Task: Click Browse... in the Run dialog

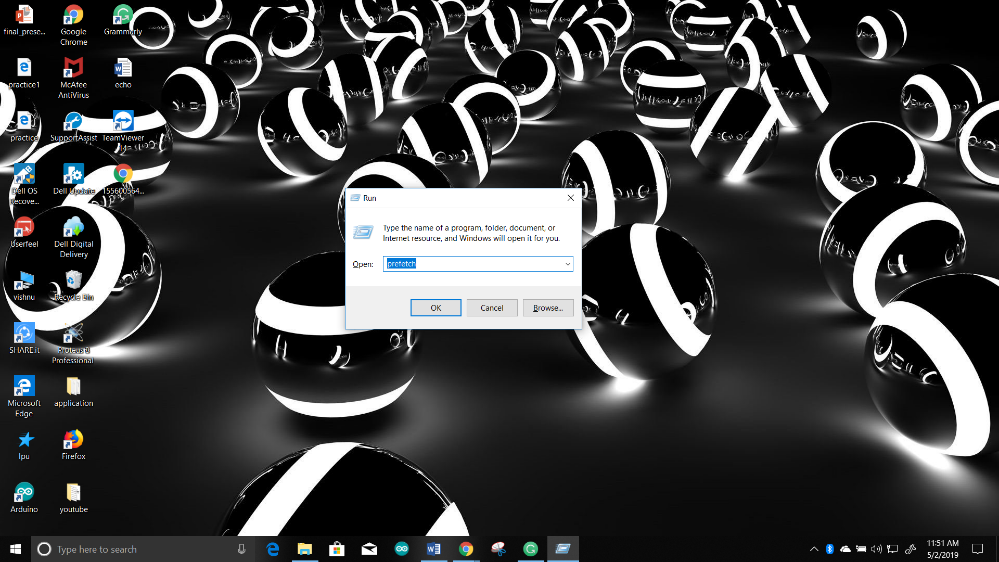Action: click(x=548, y=308)
